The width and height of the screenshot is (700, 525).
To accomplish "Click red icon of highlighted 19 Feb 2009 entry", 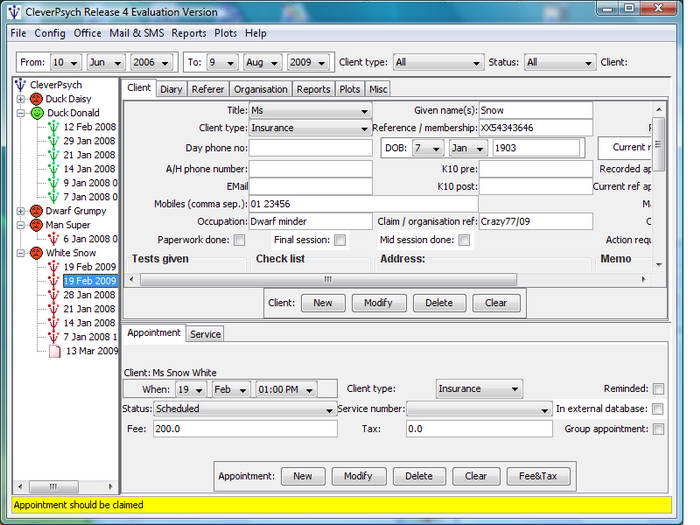I will 54,281.
